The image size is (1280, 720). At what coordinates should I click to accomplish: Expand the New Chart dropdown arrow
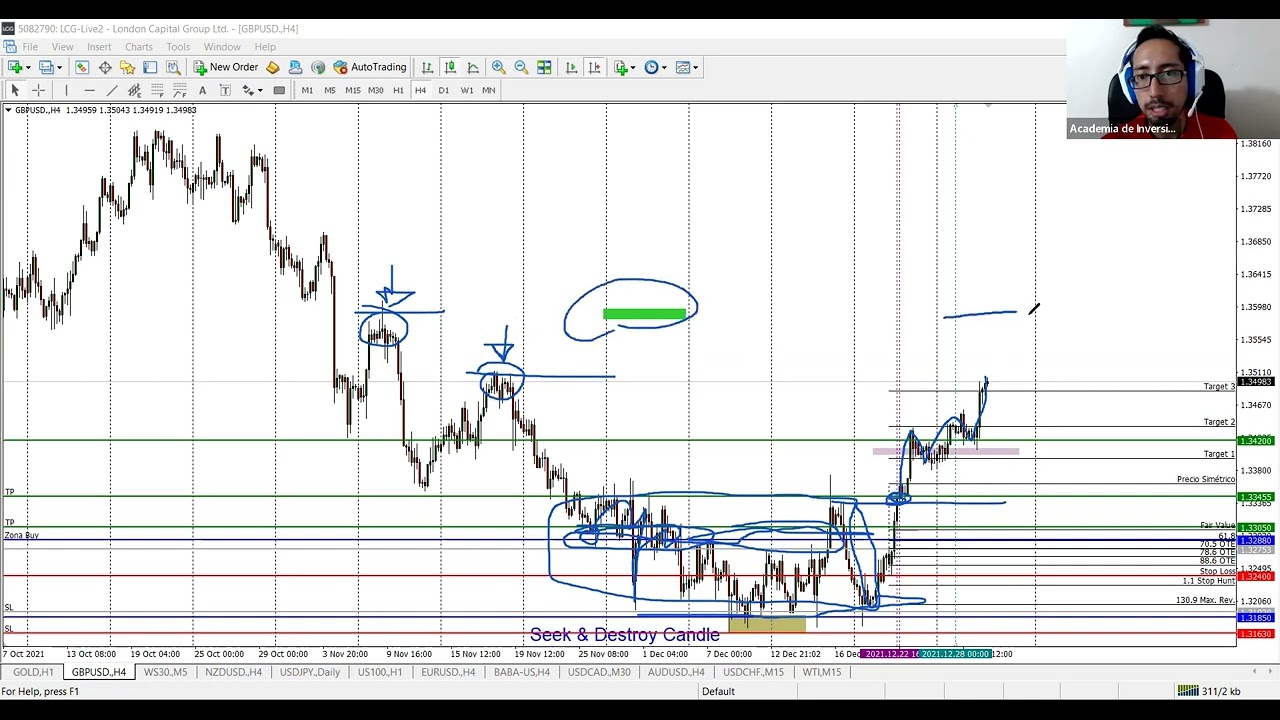(x=28, y=67)
